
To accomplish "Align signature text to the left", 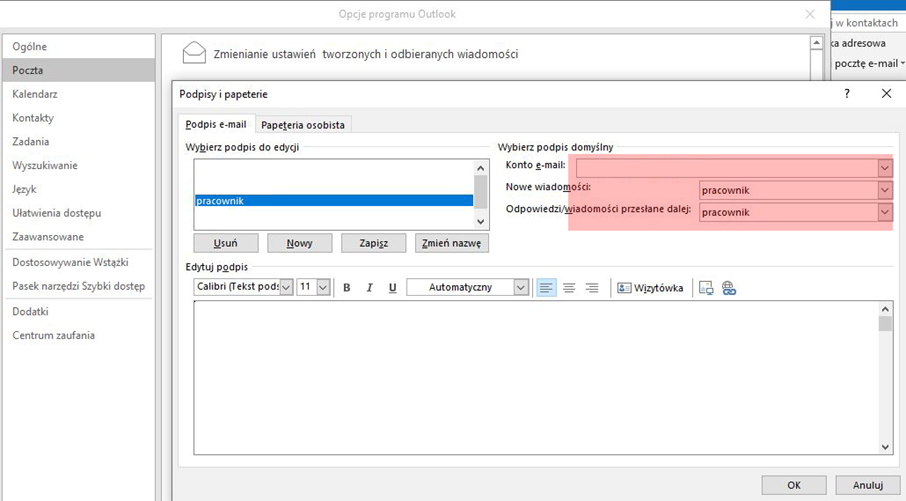I will point(546,288).
